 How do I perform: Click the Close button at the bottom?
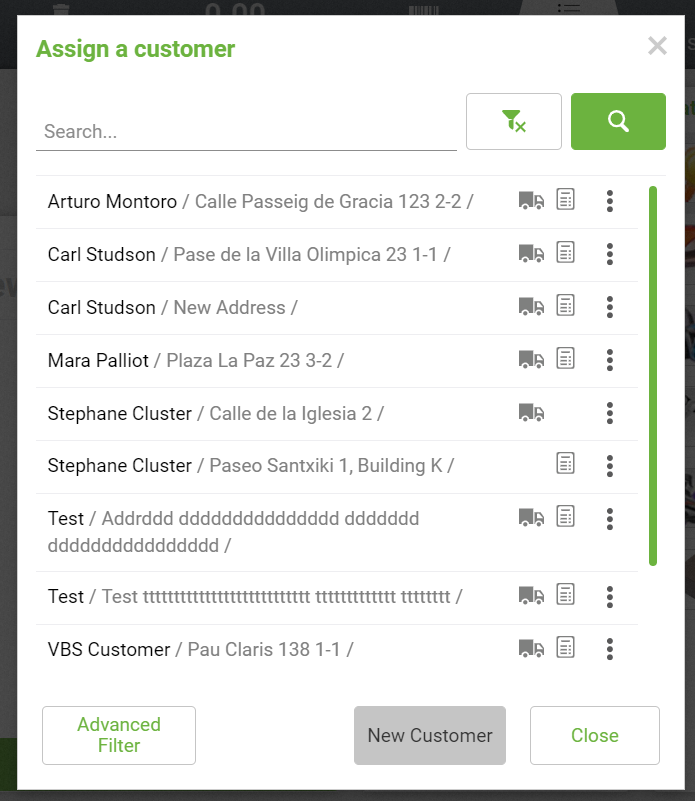(594, 735)
